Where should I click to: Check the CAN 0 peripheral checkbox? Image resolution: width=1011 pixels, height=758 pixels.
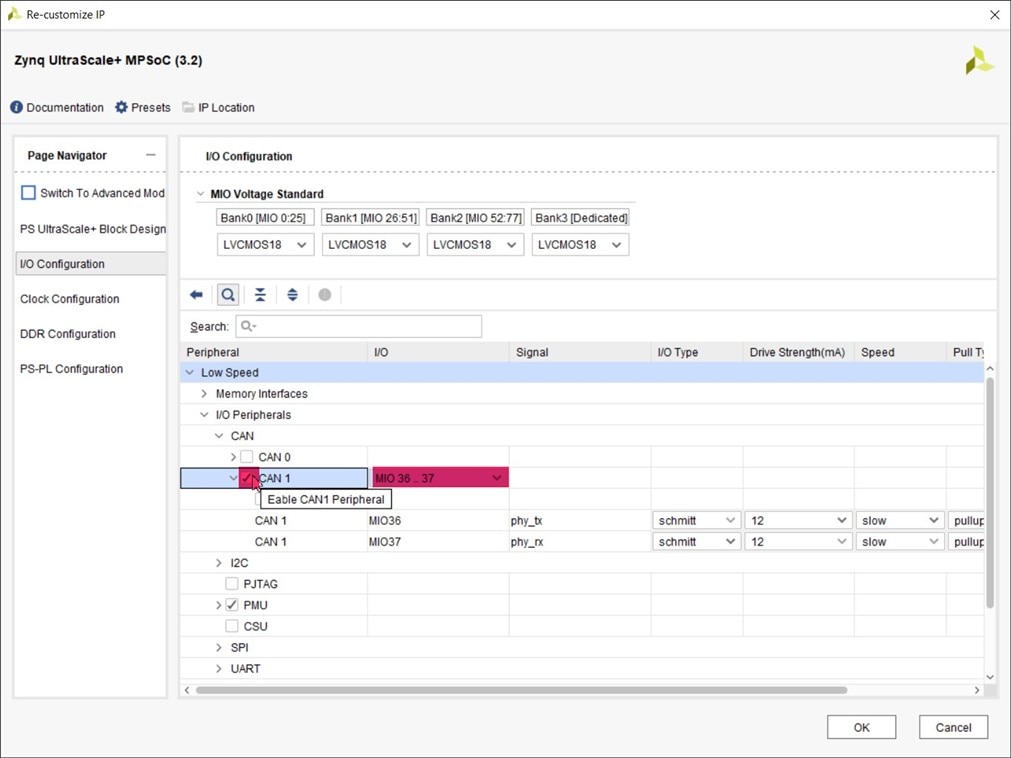click(x=247, y=457)
